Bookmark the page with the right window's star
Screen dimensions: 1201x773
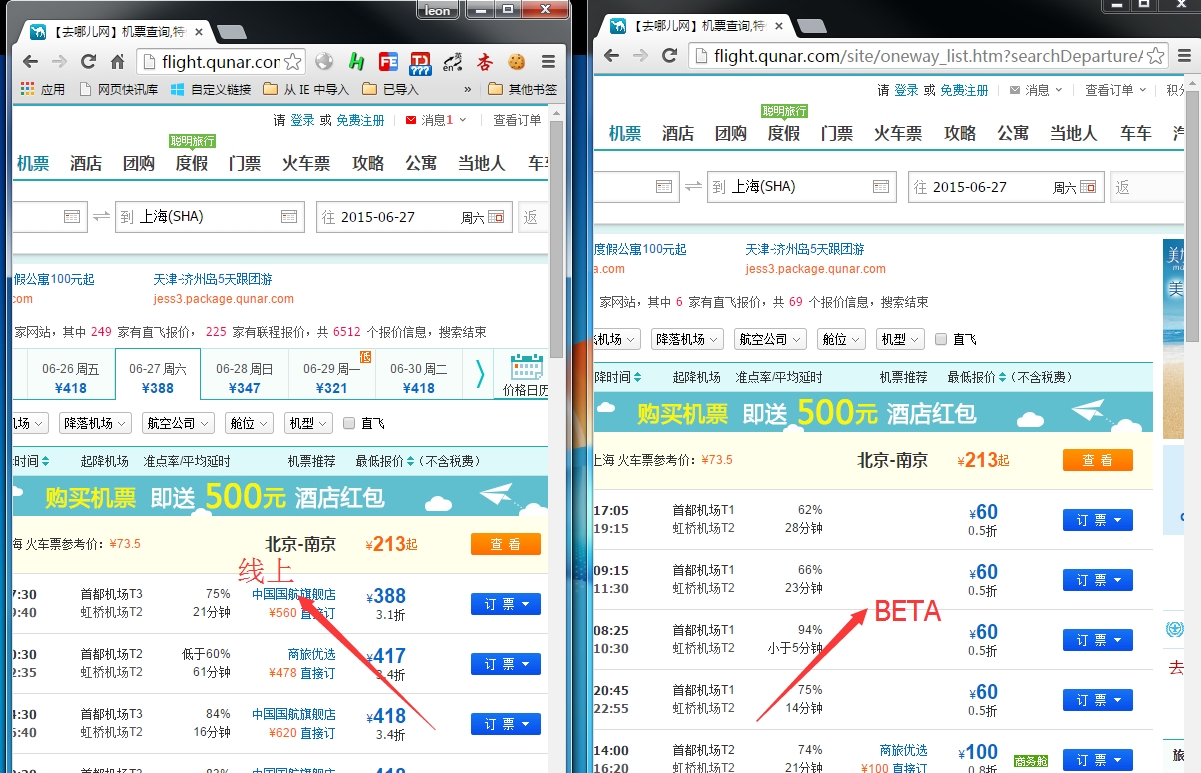pyautogui.click(x=1155, y=56)
